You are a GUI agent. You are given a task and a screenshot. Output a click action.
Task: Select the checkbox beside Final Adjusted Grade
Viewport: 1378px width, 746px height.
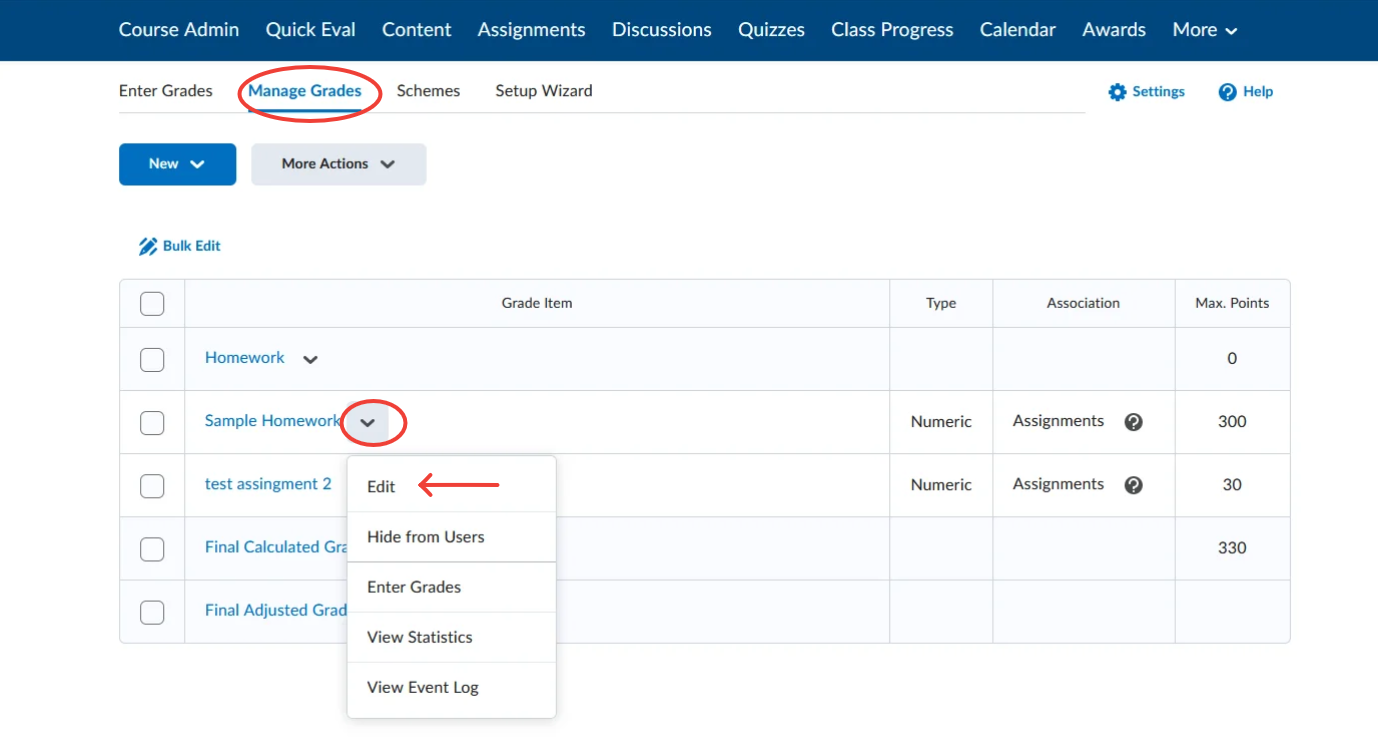[152, 612]
